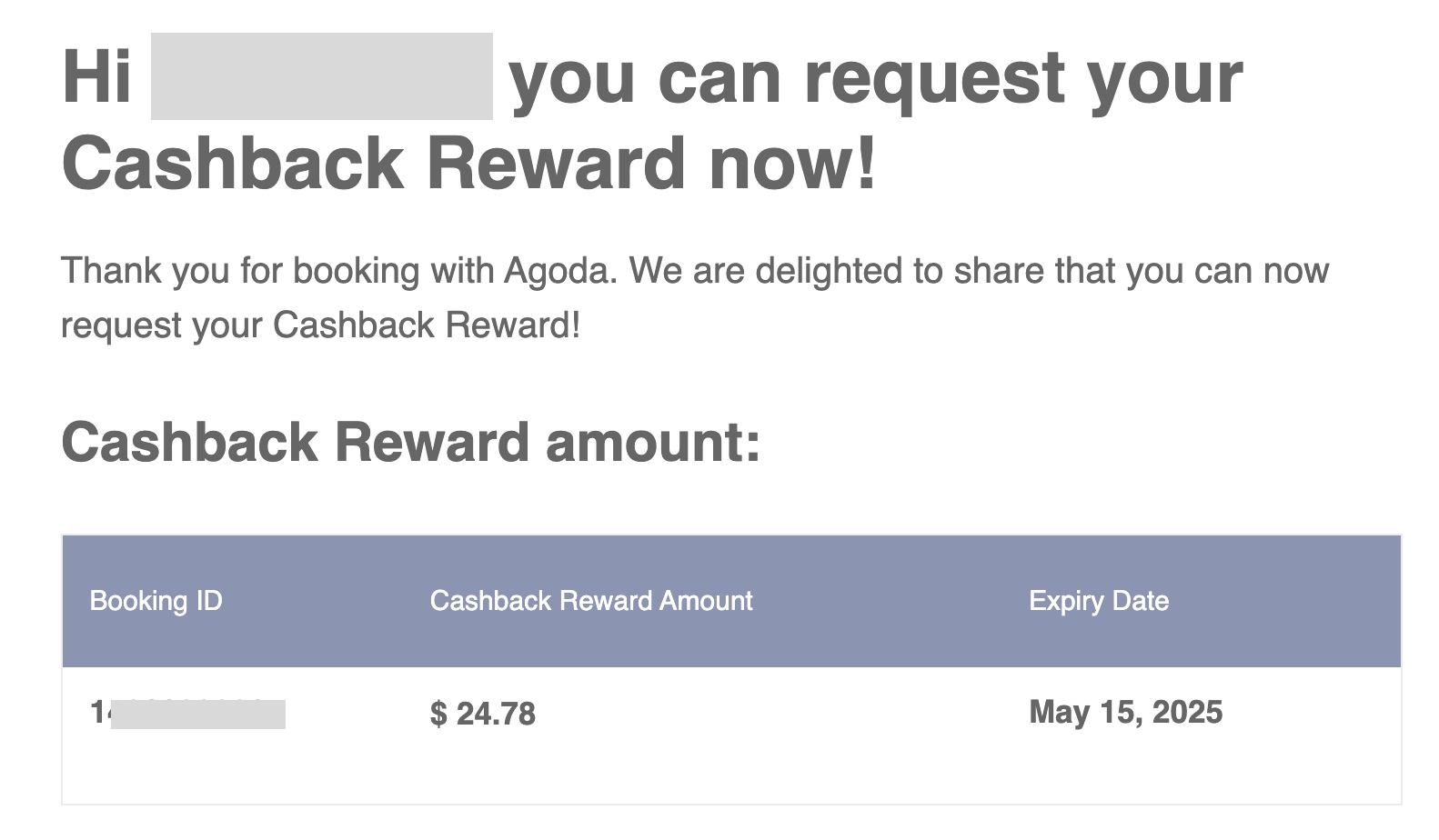Click the 'May 15, 2025' expiry cell

click(x=1126, y=712)
